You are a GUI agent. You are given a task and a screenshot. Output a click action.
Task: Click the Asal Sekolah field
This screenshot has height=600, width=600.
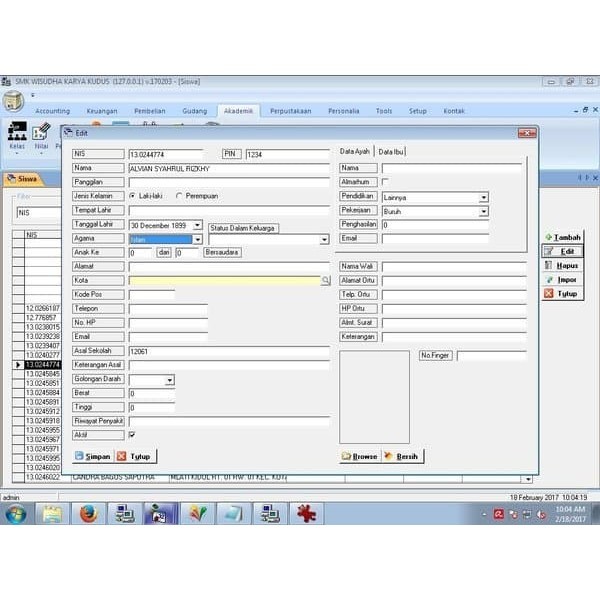[229, 351]
